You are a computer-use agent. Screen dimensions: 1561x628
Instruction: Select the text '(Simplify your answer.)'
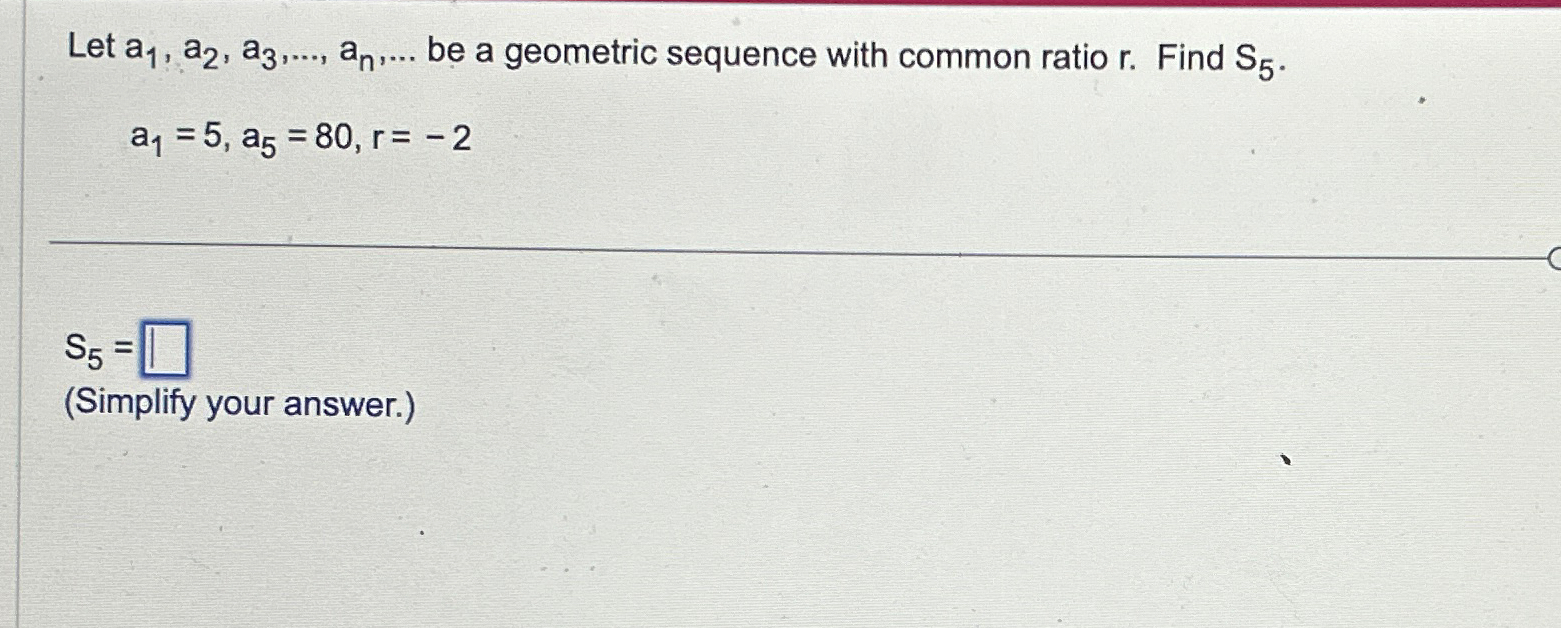(x=240, y=403)
